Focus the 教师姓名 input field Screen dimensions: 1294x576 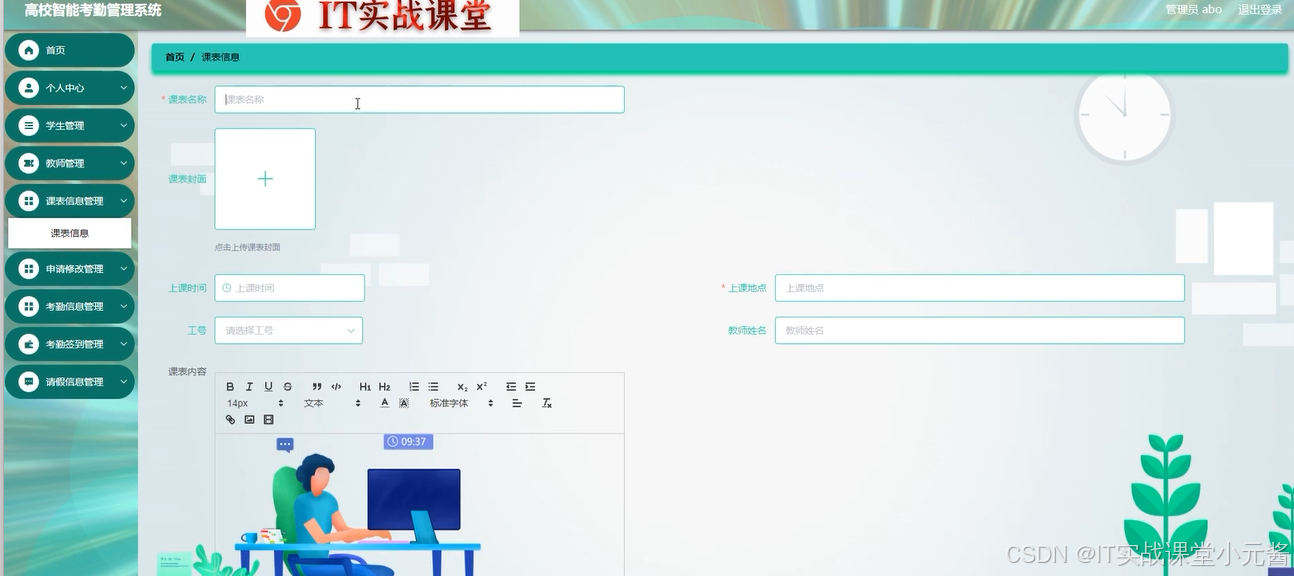coord(980,330)
